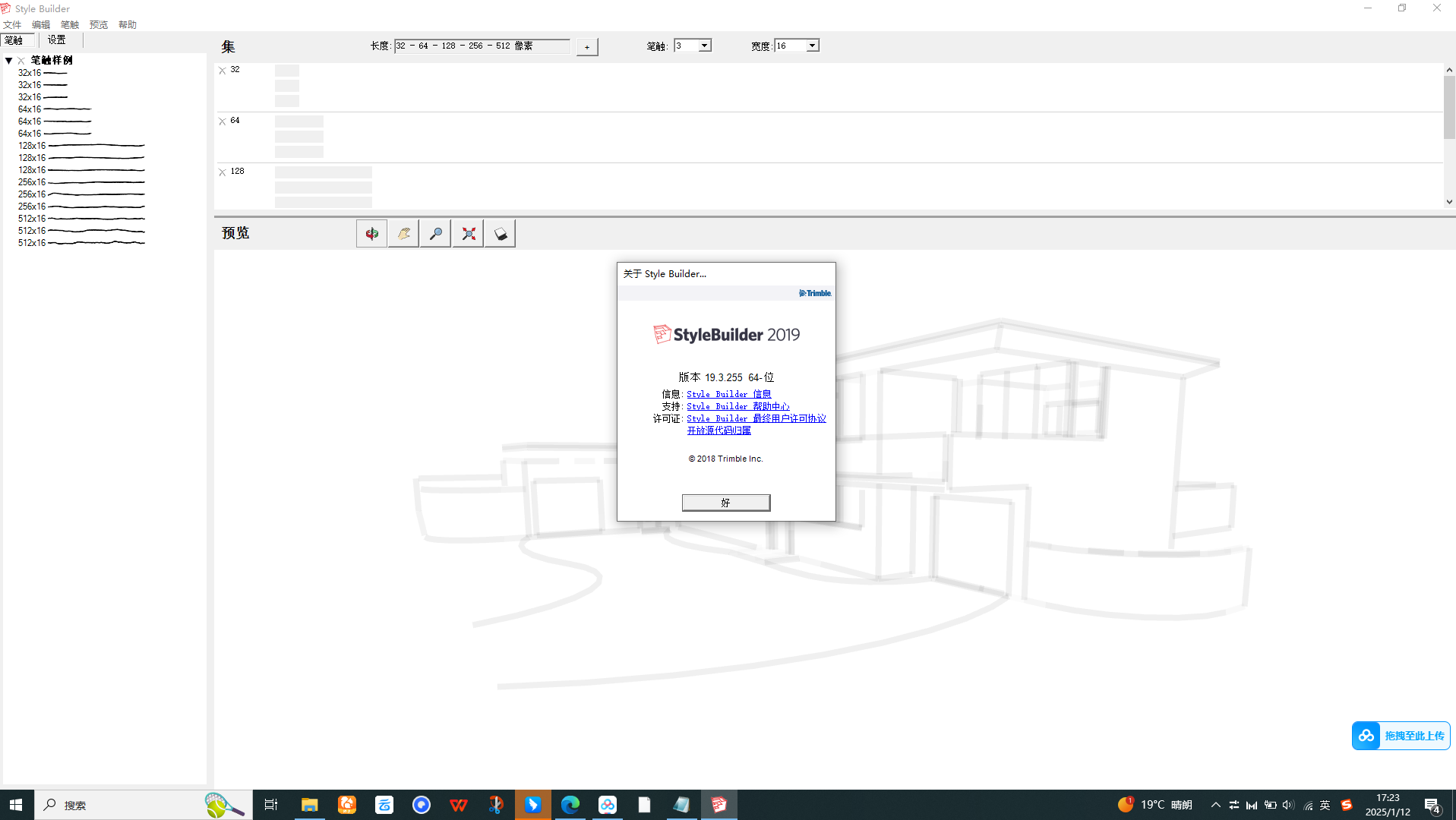The width and height of the screenshot is (1456, 820).
Task: Select the last 256x16 stroke sample
Action: click(81, 207)
